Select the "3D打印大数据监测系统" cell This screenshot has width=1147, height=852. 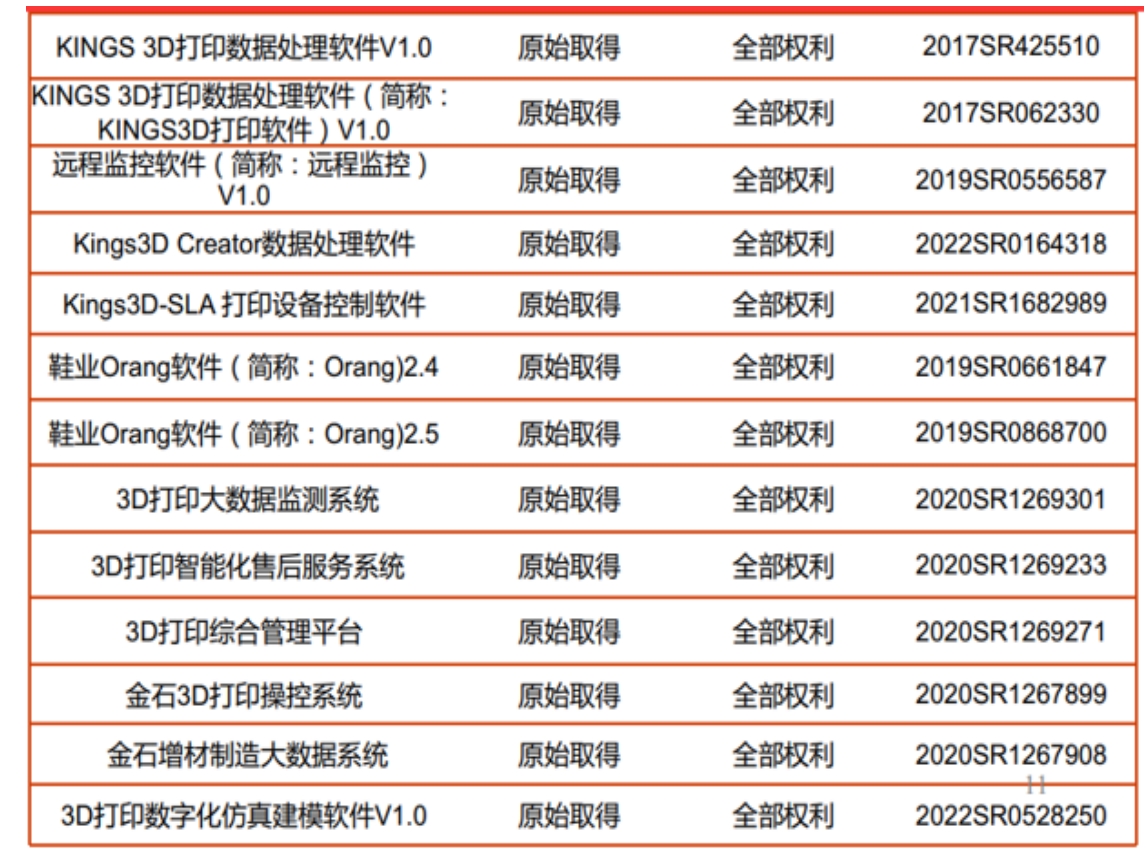tap(247, 499)
